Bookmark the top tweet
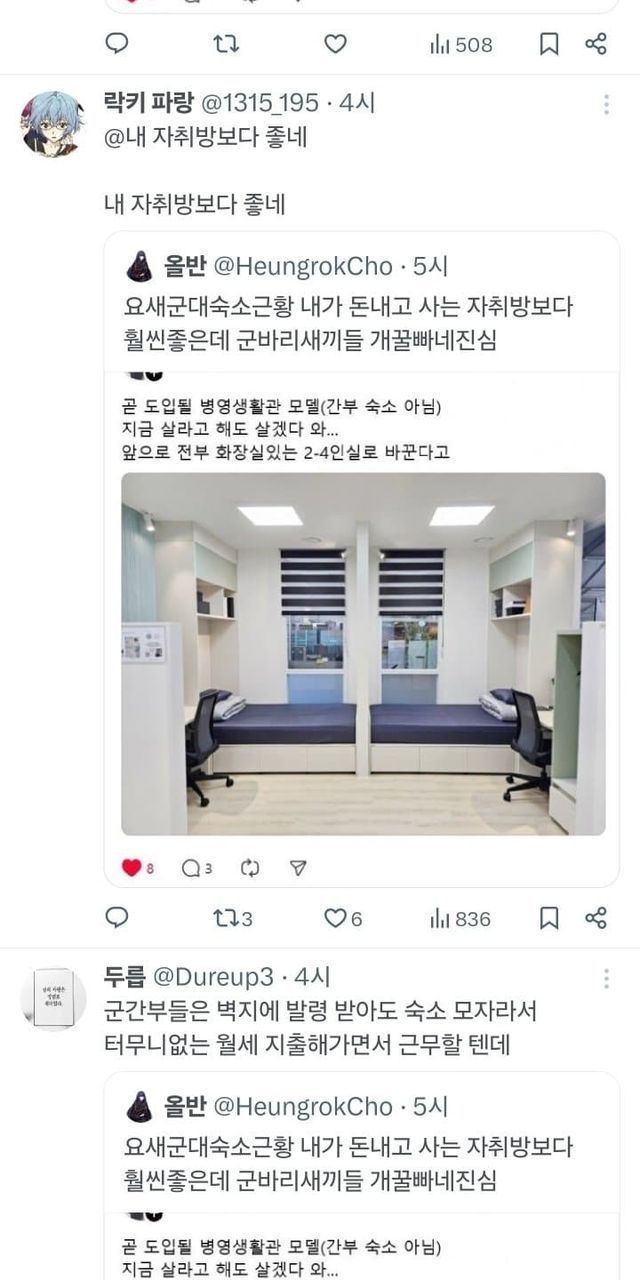Image resolution: width=640 pixels, height=1280 pixels. [549, 44]
